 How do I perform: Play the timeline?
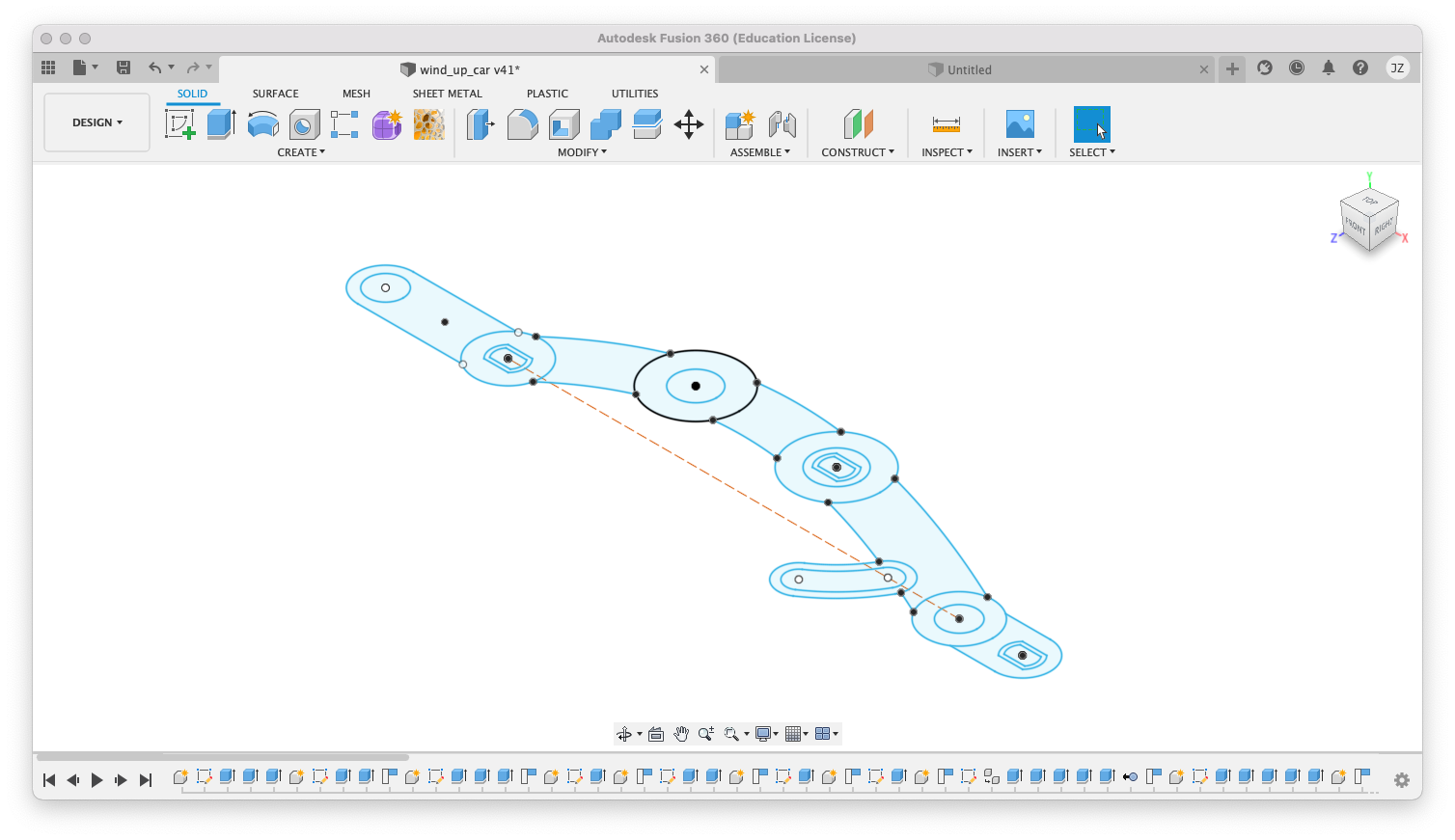coord(96,780)
